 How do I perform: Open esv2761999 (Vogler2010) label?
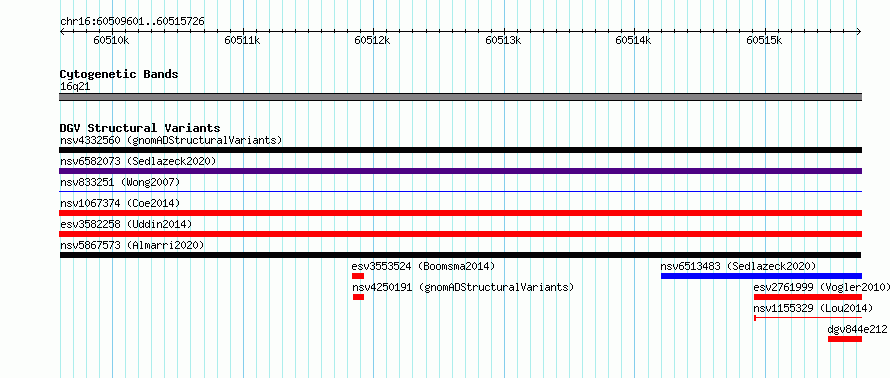(821, 287)
